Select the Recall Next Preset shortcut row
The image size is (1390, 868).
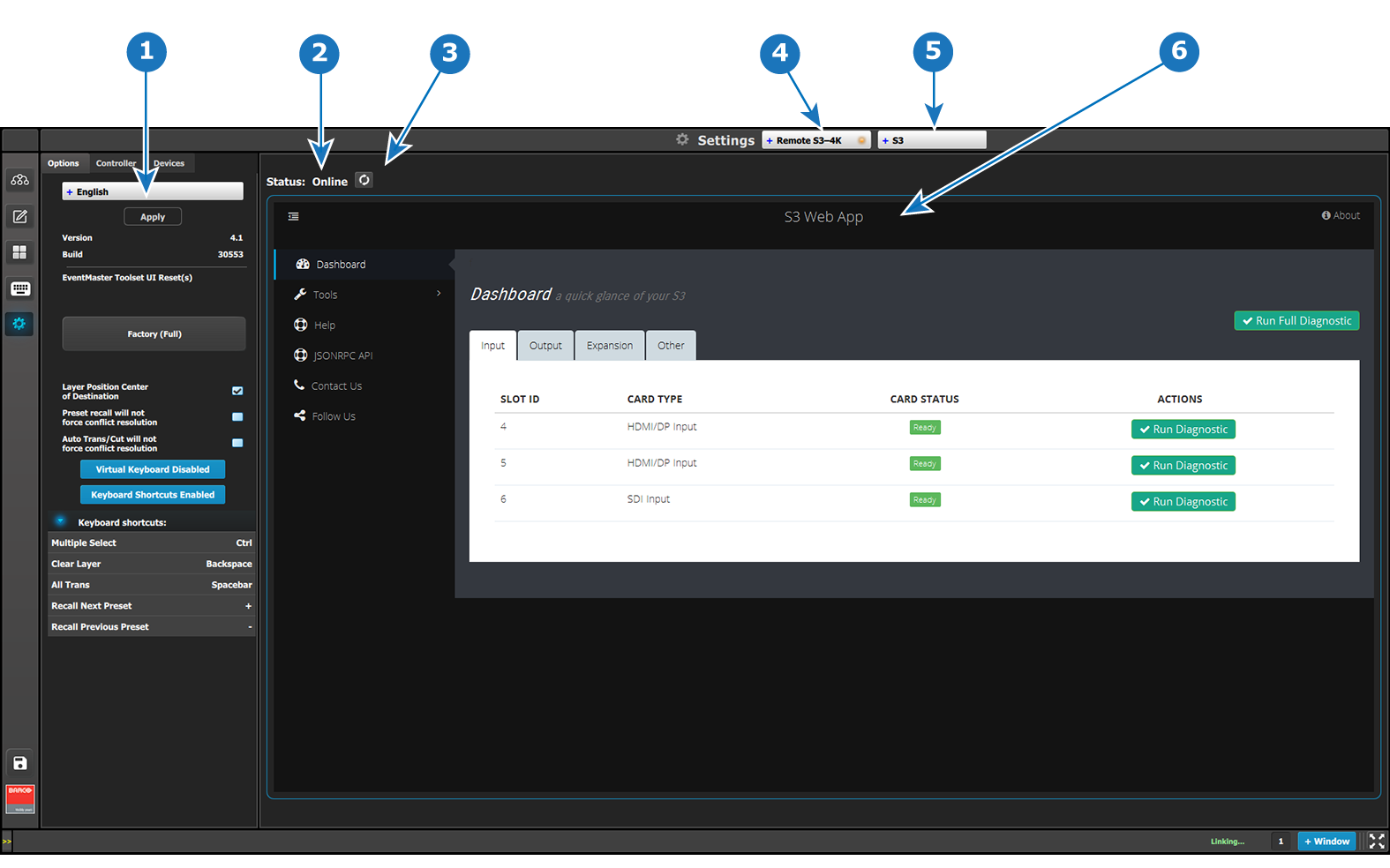(152, 606)
